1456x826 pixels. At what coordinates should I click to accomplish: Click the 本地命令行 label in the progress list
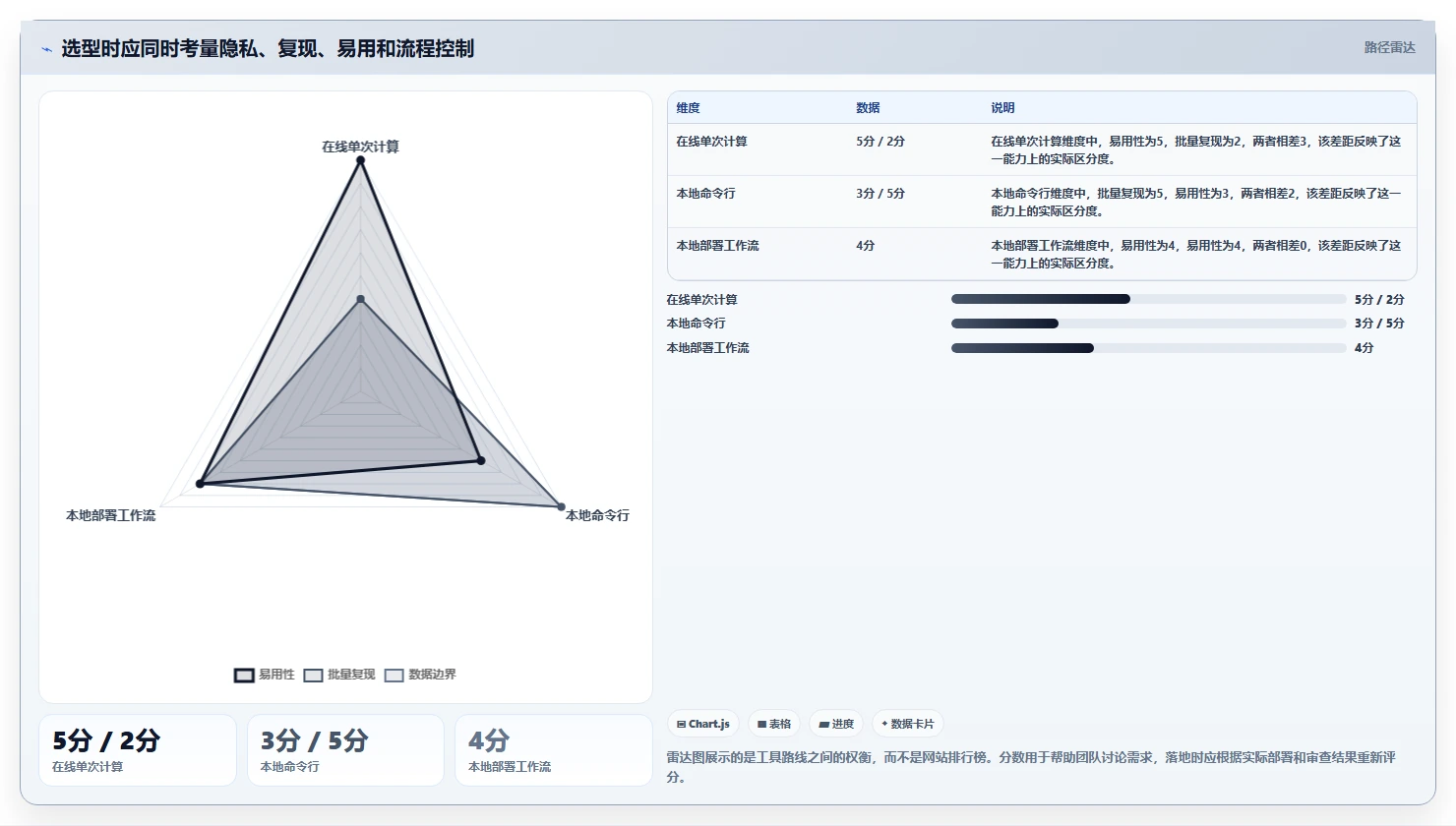696,324
